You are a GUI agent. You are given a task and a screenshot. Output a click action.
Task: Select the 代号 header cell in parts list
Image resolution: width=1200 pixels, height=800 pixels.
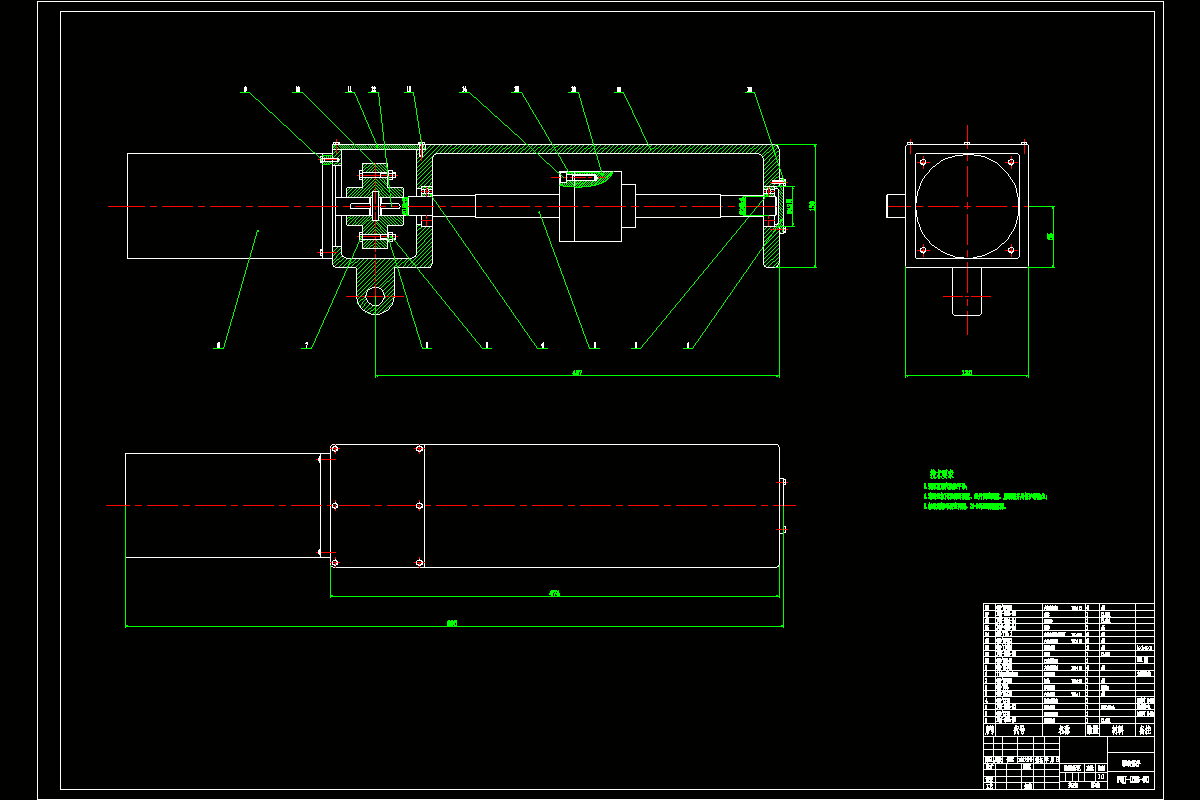1019,731
